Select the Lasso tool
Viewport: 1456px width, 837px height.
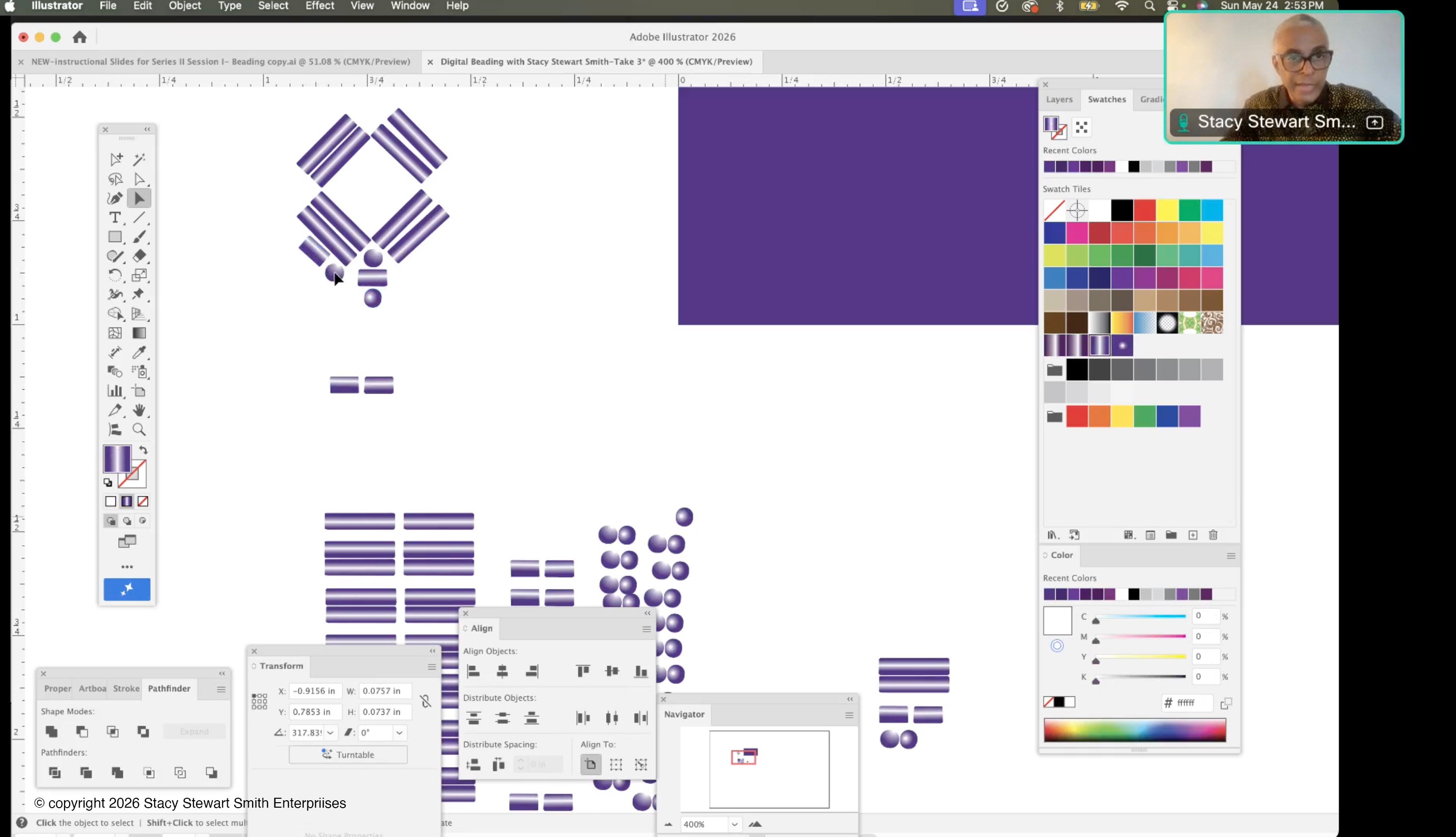coord(115,179)
